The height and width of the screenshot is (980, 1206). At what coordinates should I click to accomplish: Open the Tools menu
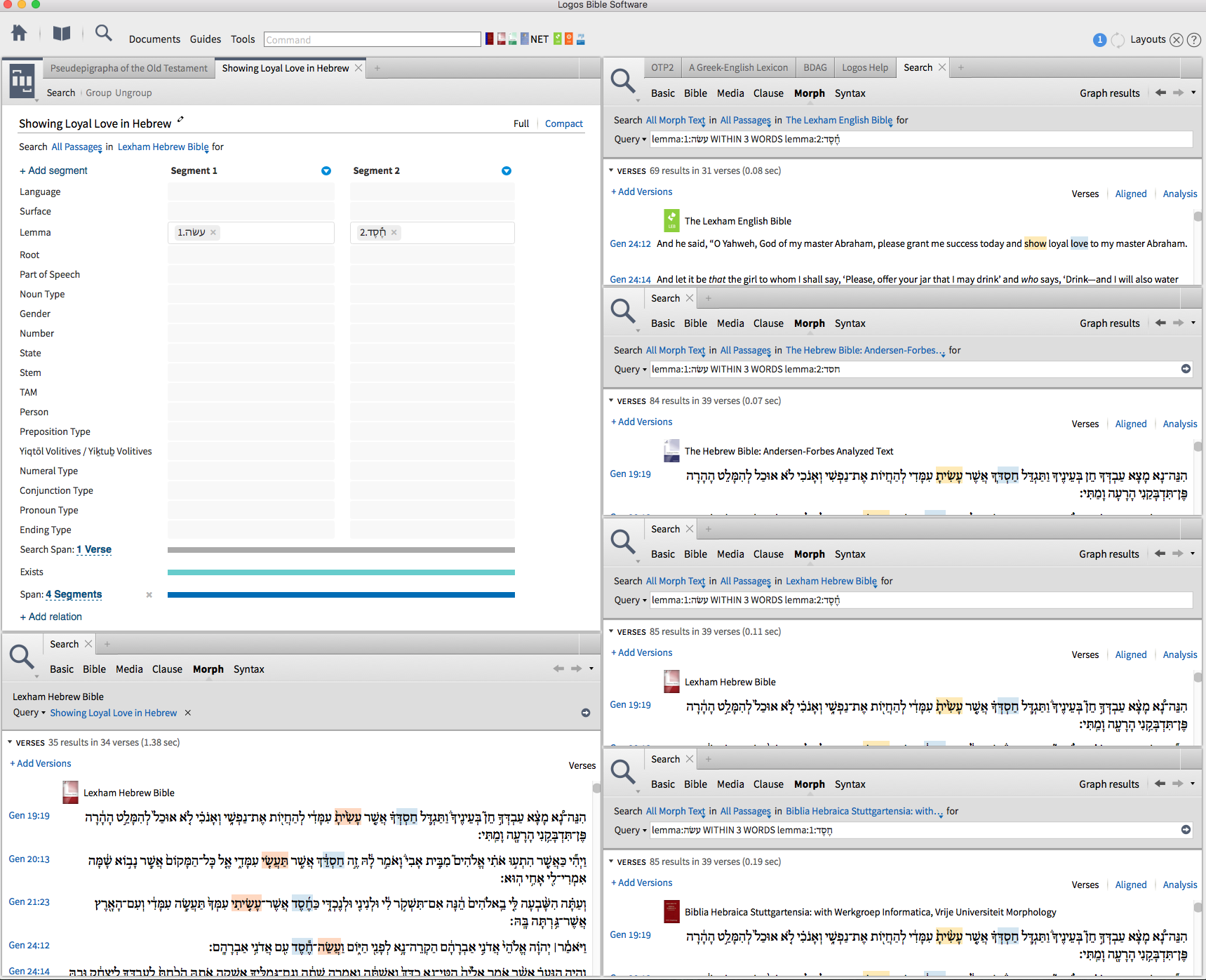coord(243,39)
